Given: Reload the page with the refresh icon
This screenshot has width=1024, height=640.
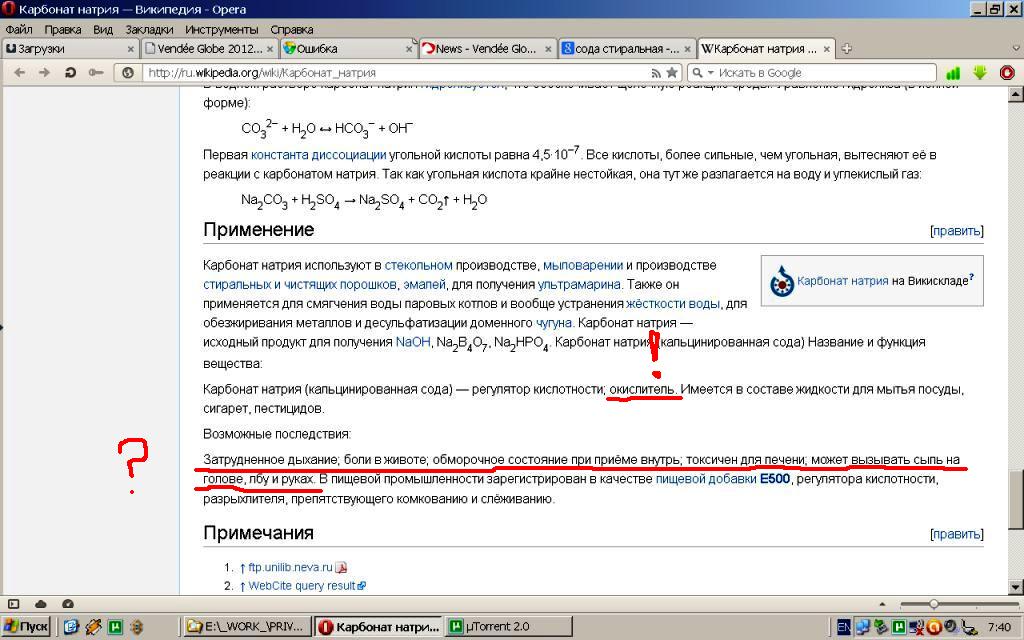Looking at the screenshot, I should coord(70,72).
